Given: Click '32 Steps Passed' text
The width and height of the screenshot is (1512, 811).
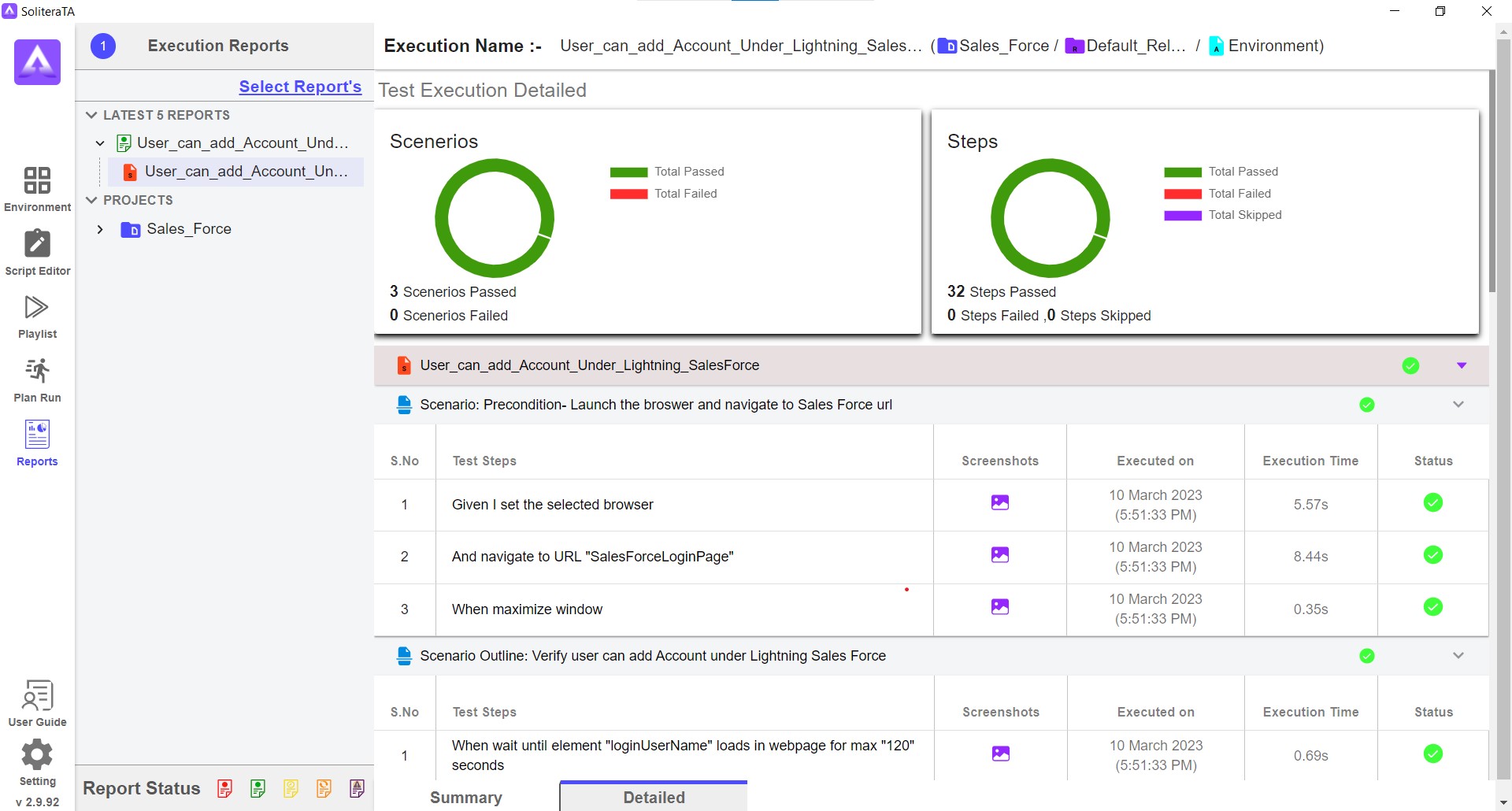Looking at the screenshot, I should point(1001,292).
